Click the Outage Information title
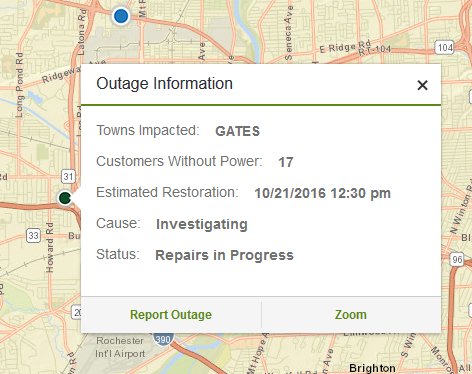This screenshot has width=472, height=374. click(x=164, y=83)
